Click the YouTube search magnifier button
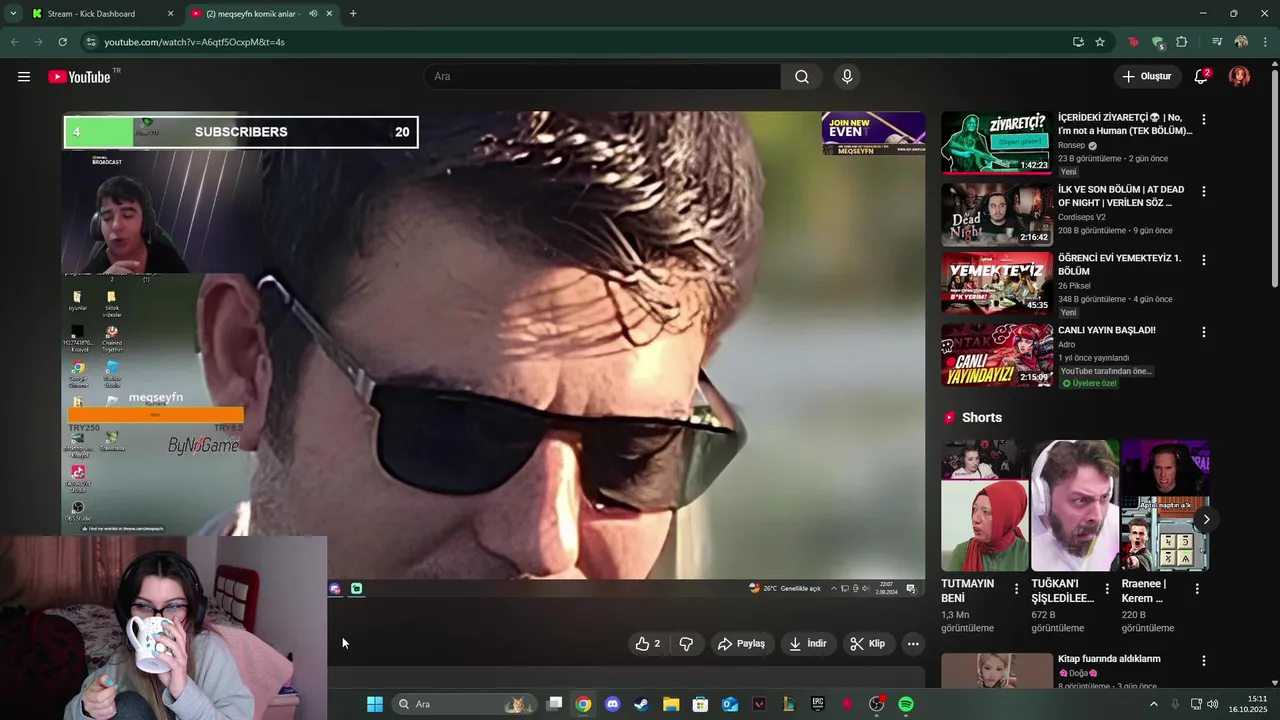The width and height of the screenshot is (1280, 720). pos(802,77)
